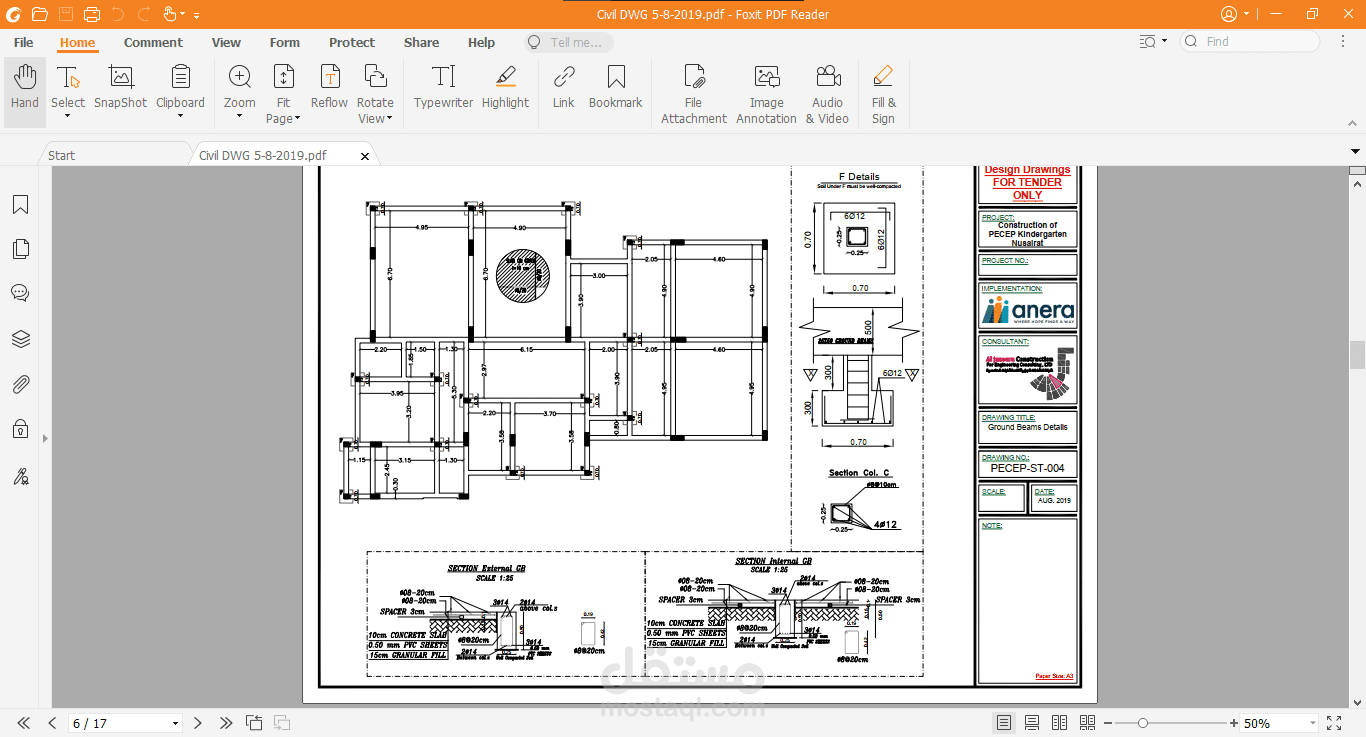Go to next page with arrow button
Viewport: 1366px width, 737px height.
[x=197, y=721]
